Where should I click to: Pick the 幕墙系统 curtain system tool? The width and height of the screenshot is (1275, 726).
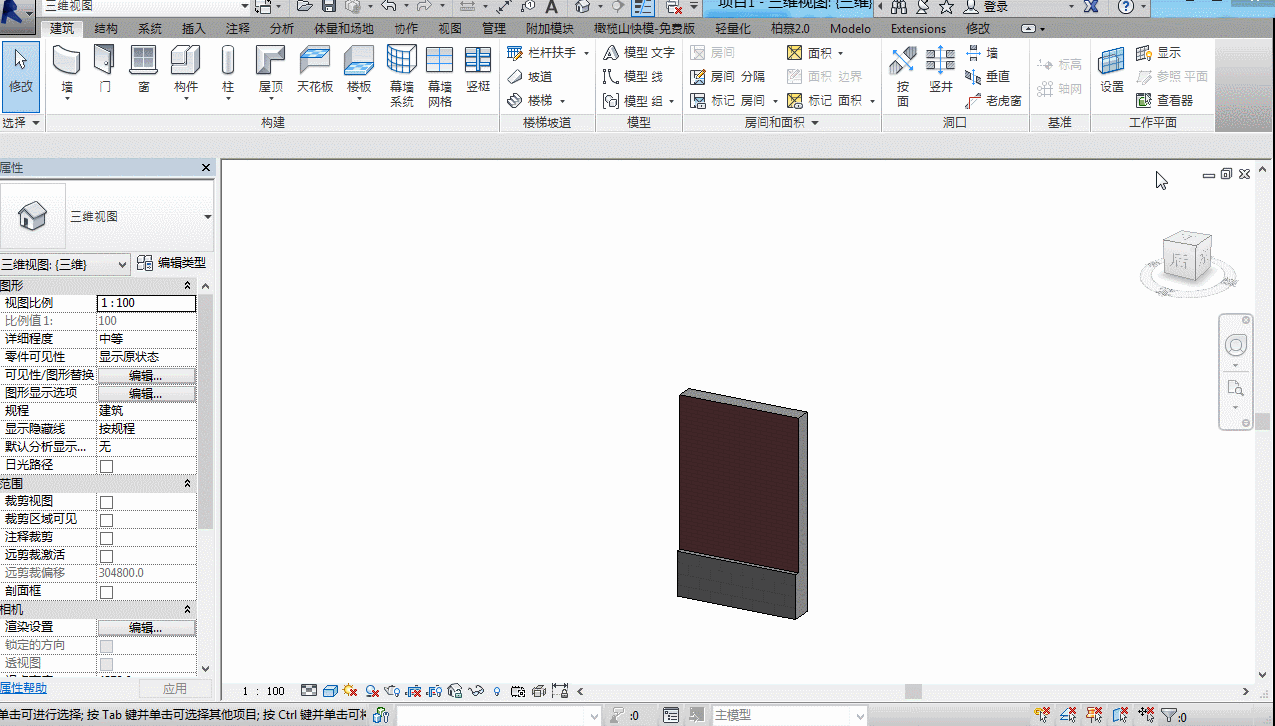(x=402, y=76)
